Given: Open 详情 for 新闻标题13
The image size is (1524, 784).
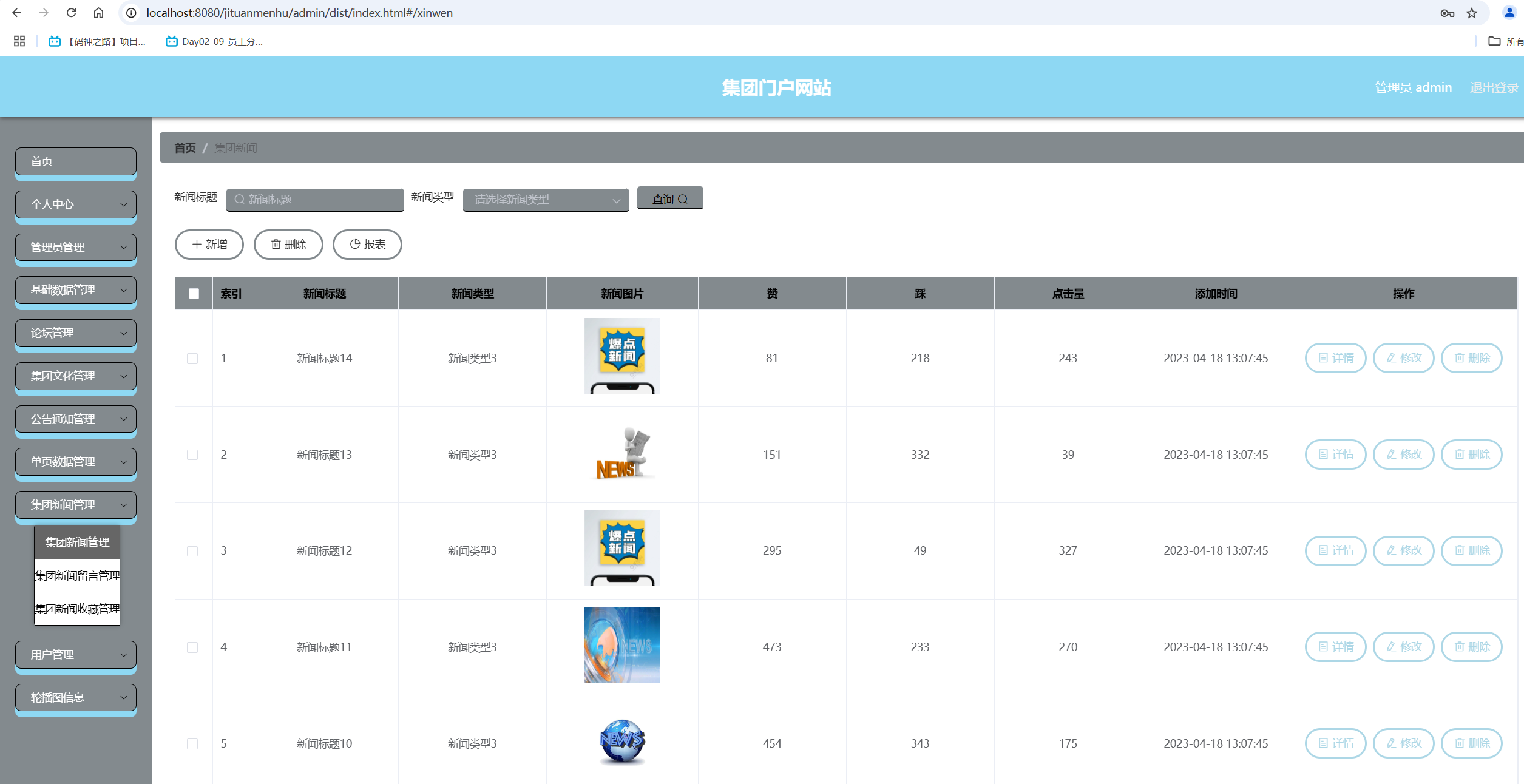Looking at the screenshot, I should (1335, 455).
